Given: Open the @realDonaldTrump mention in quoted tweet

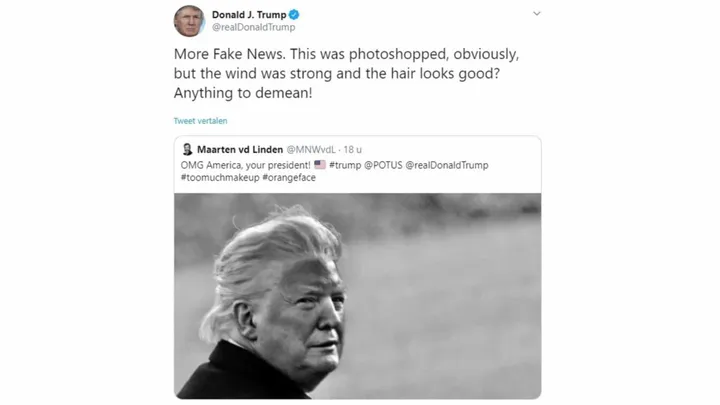Looking at the screenshot, I should point(447,165).
